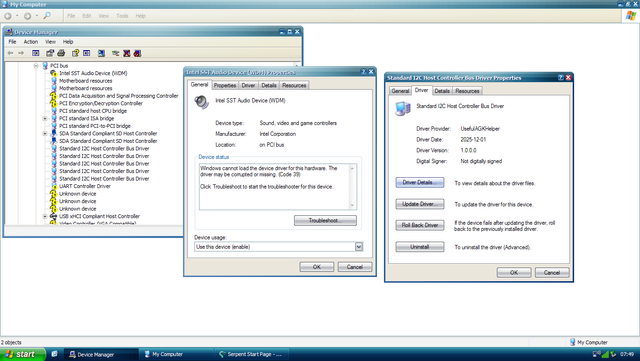Open Properties via the Device Manager toolbar icon
This screenshot has height=361, width=640.
point(50,53)
